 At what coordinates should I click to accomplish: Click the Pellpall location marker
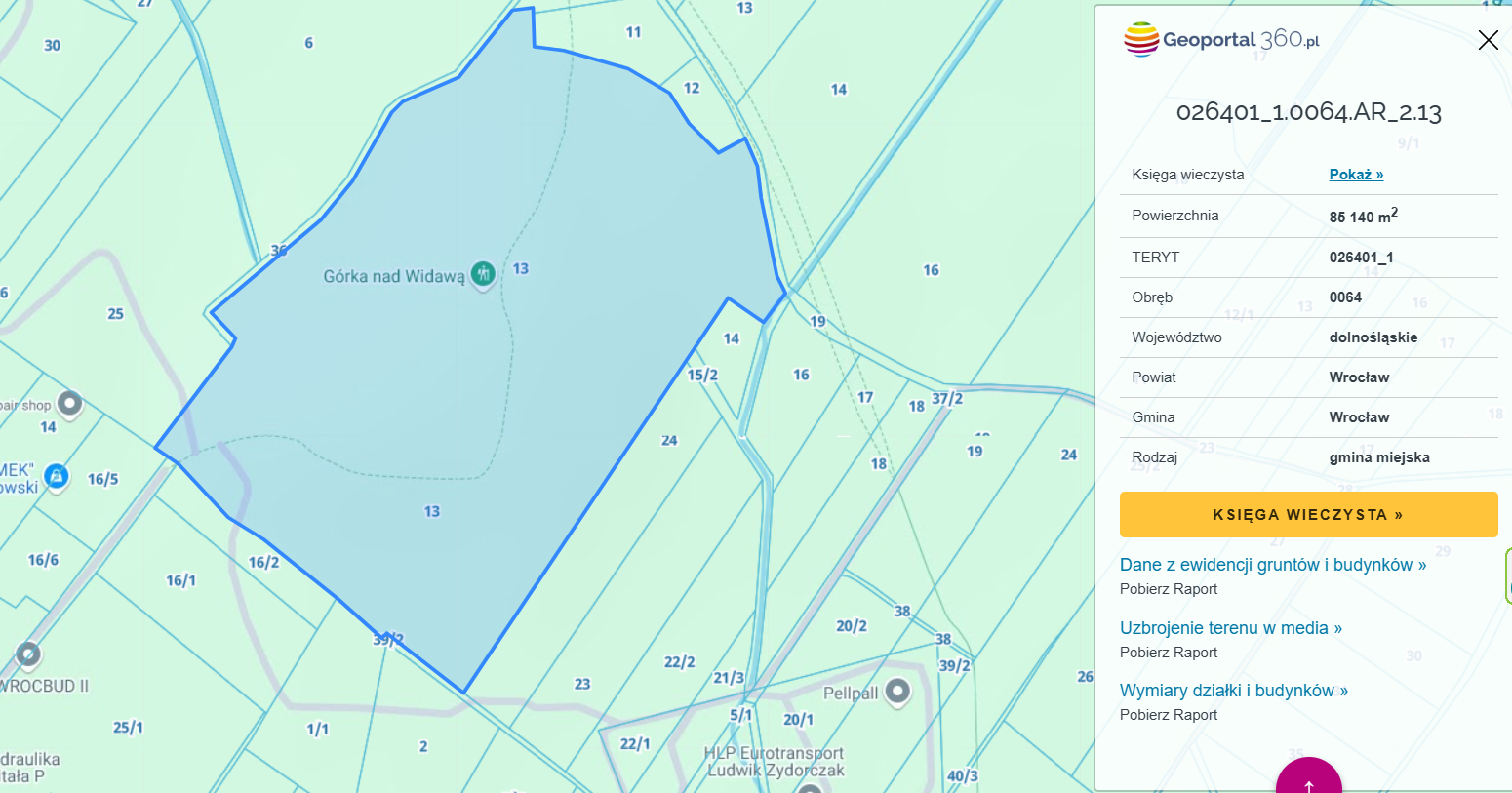(x=896, y=692)
